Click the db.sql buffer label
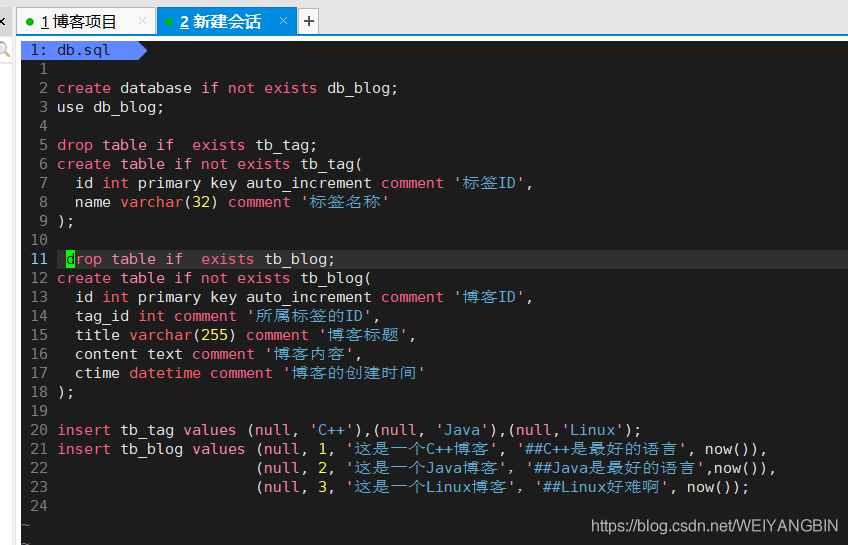The width and height of the screenshot is (848, 545). (x=83, y=50)
